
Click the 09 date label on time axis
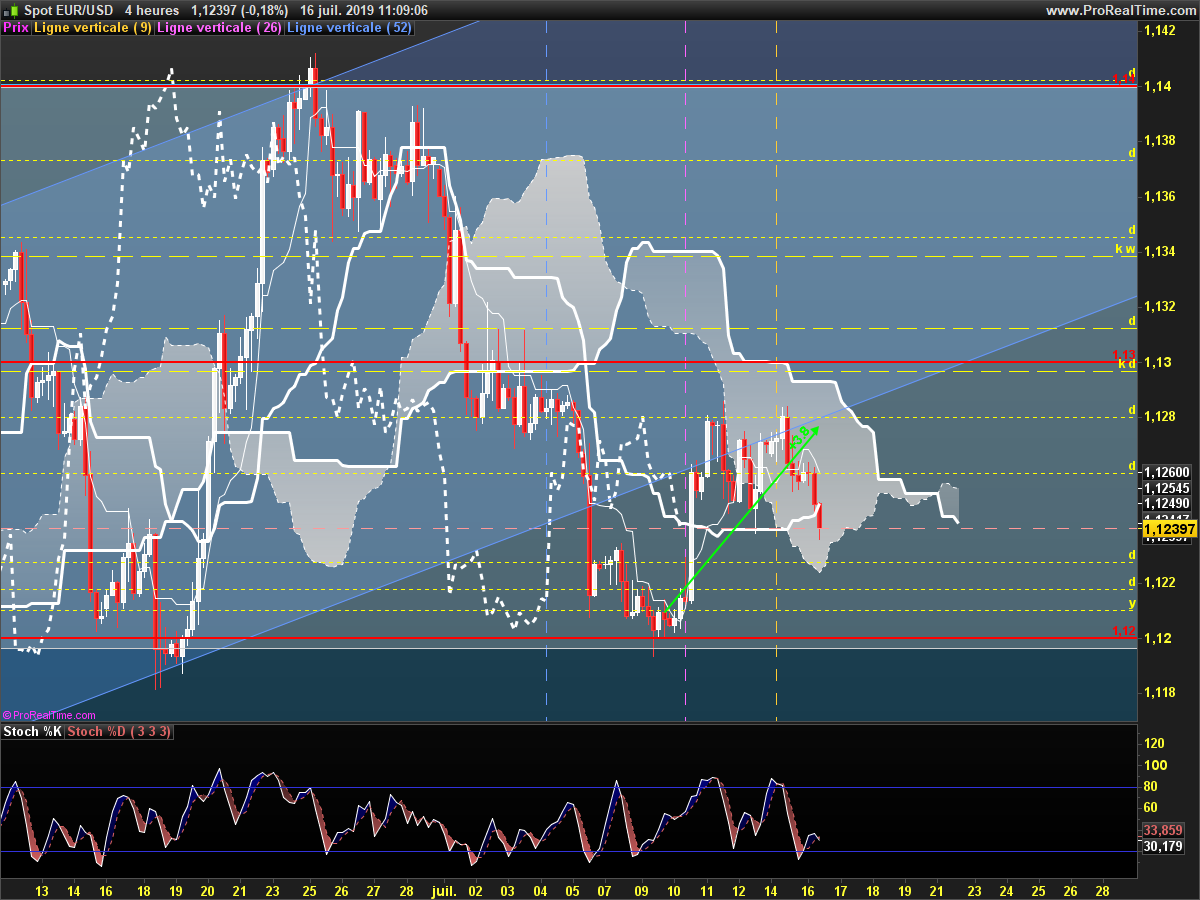pos(639,890)
